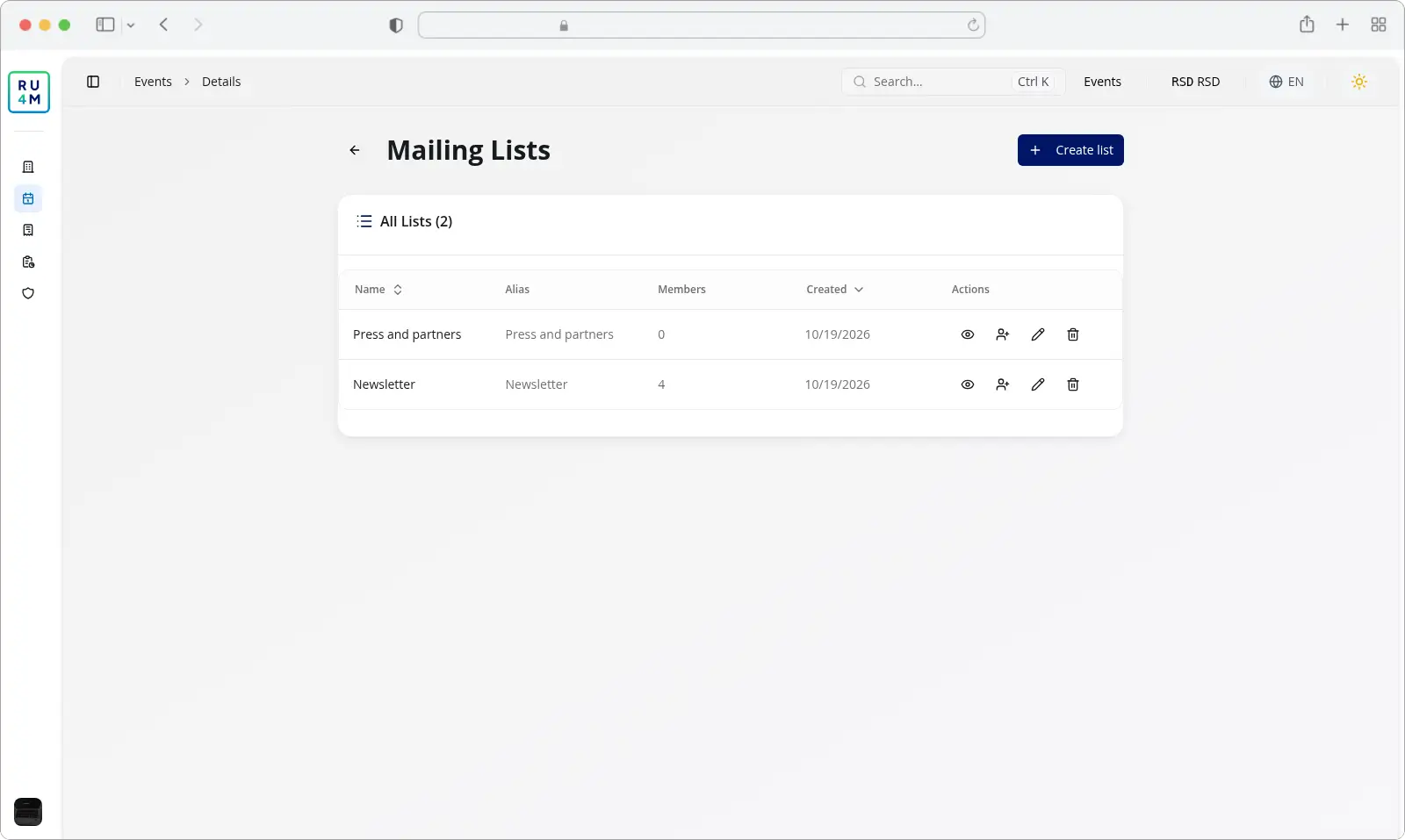Open the receipt document icon in sidebar

pyautogui.click(x=28, y=230)
